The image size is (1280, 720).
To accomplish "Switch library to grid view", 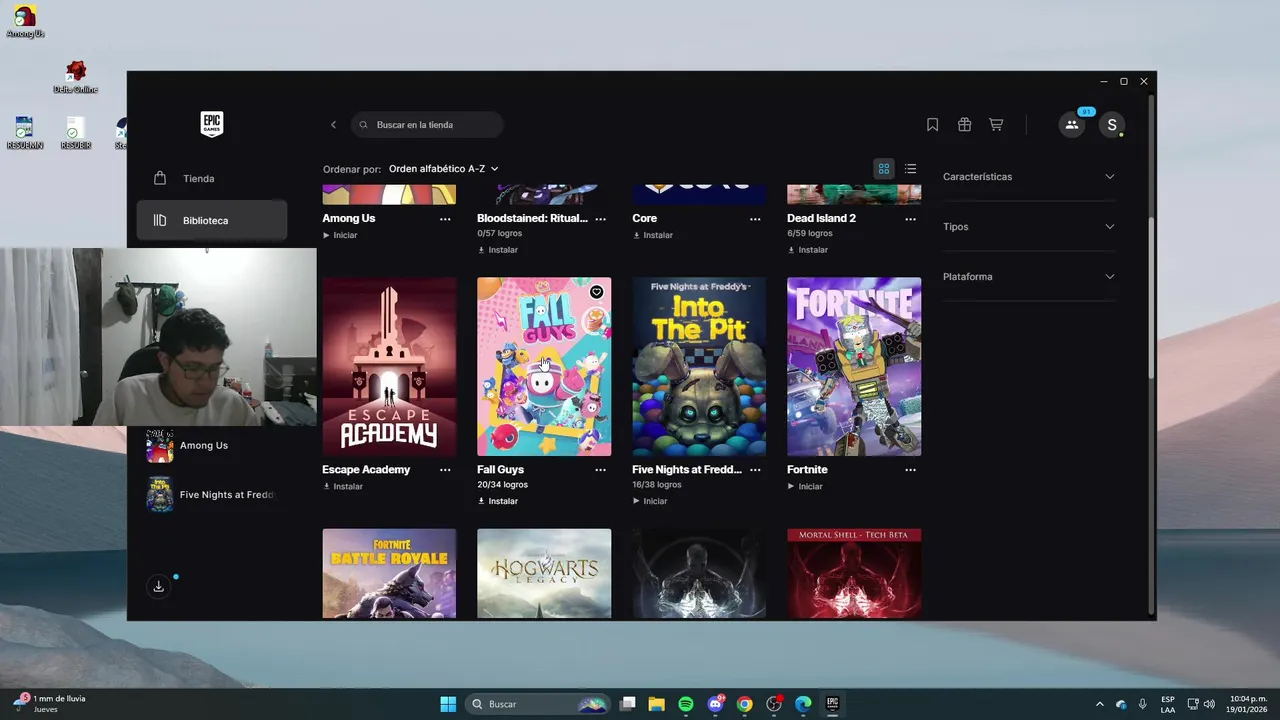I will [x=883, y=169].
